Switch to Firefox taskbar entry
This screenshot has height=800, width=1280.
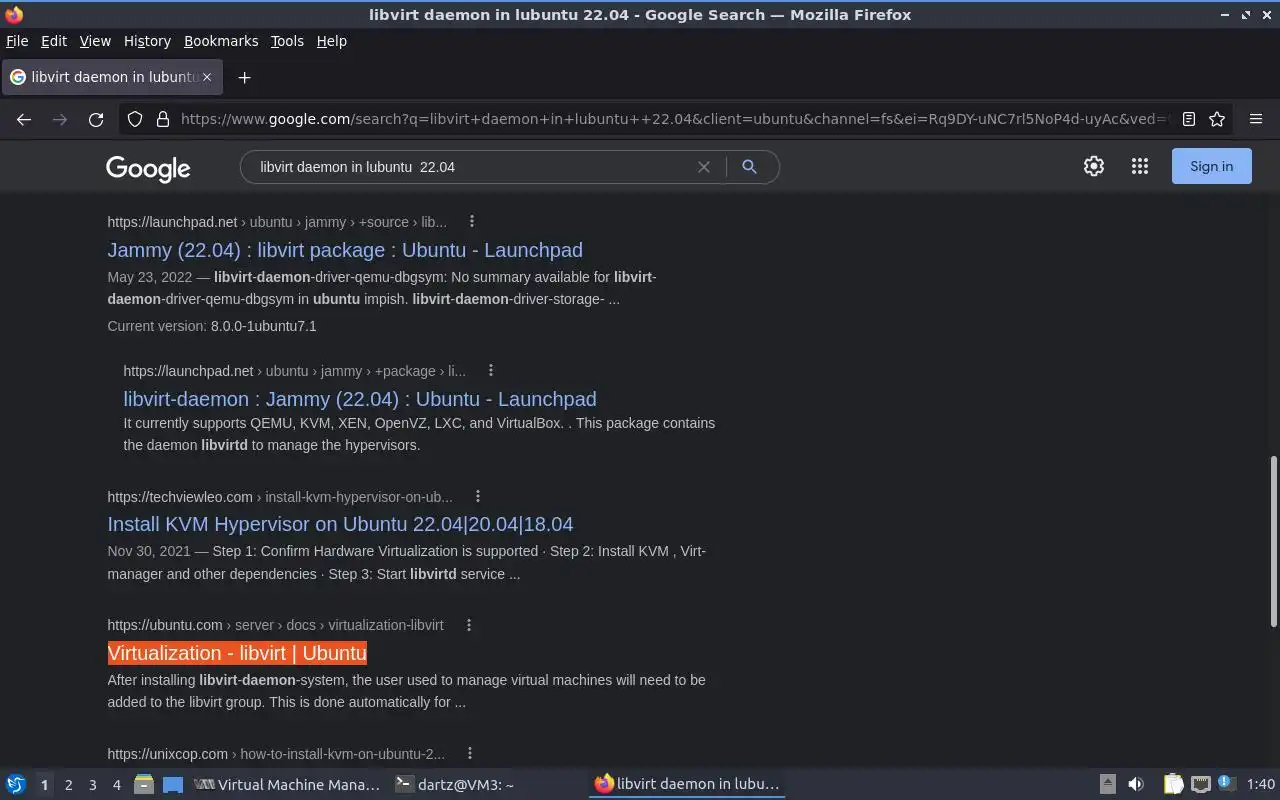pos(687,785)
